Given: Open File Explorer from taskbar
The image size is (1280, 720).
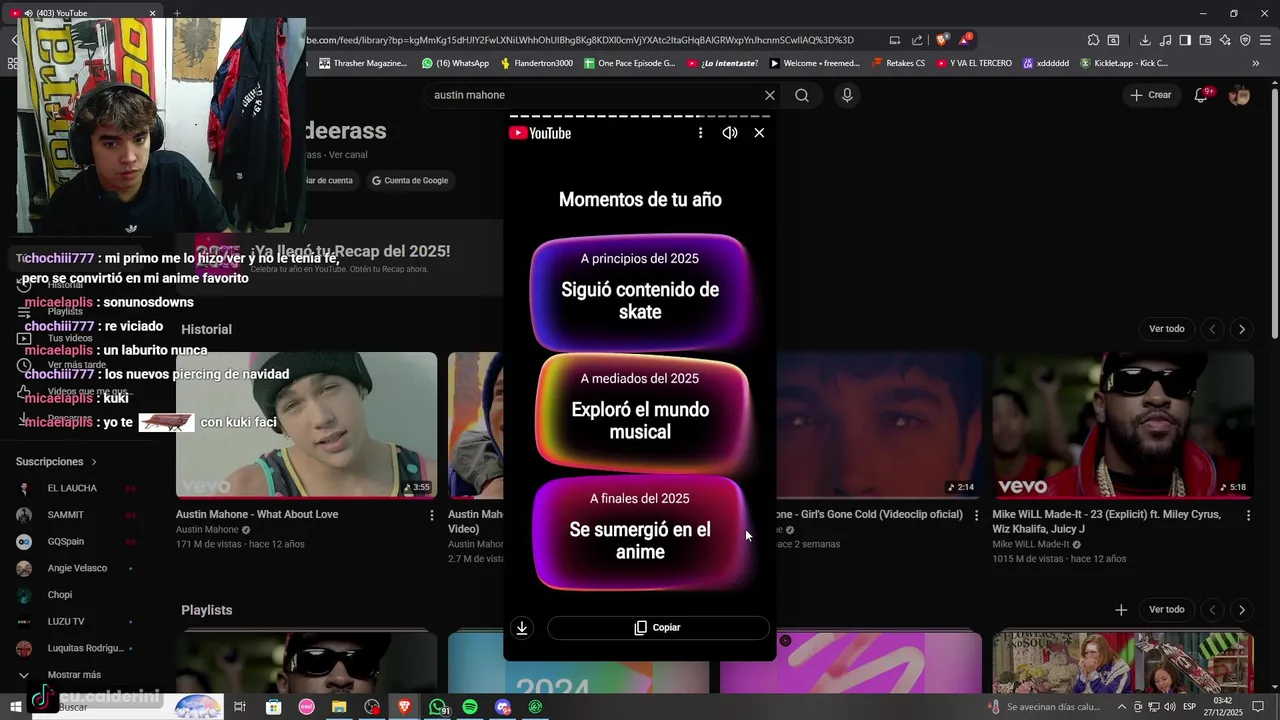Looking at the screenshot, I should point(339,707).
